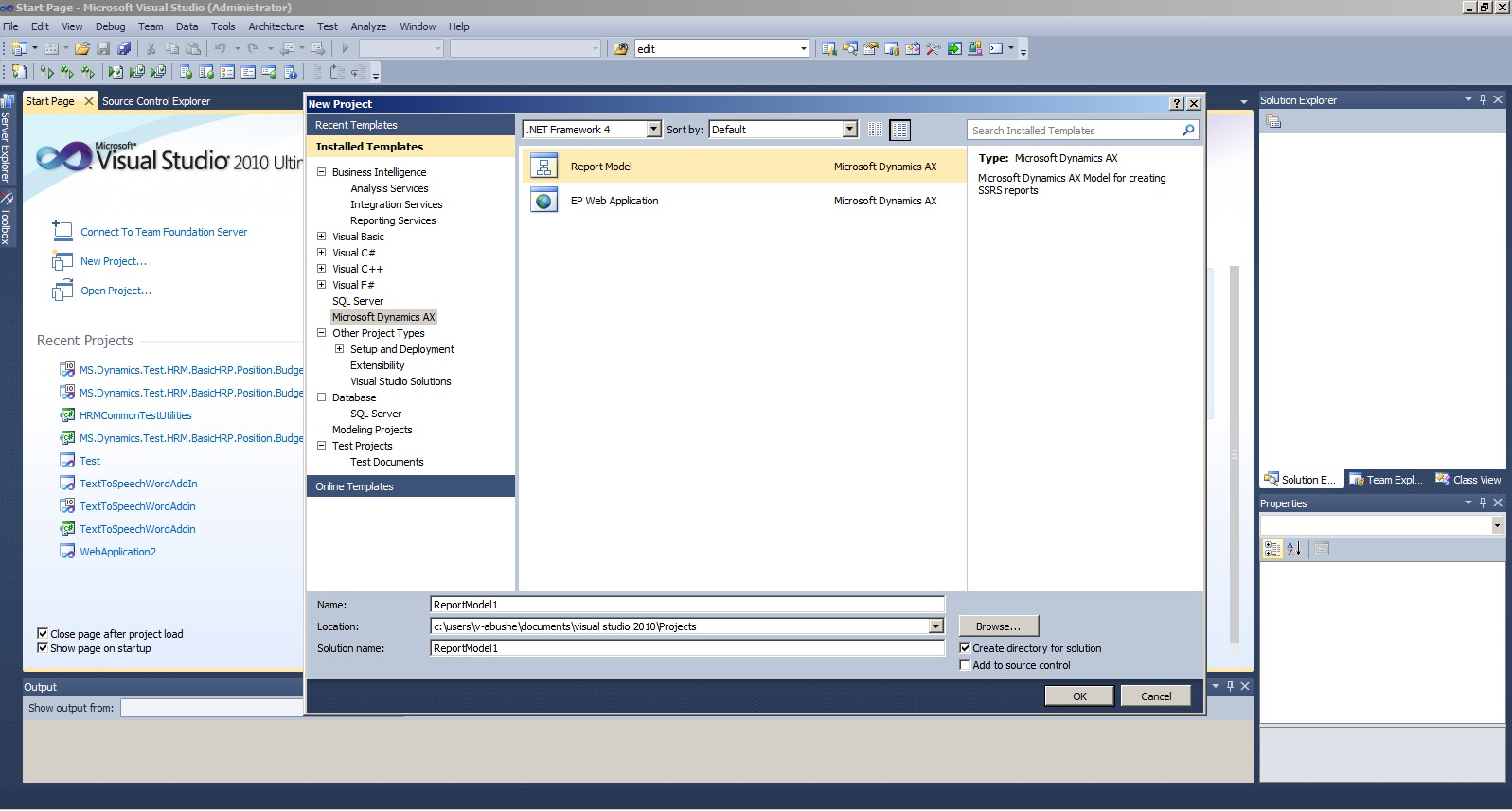Select Modeling Projects in template tree
This screenshot has height=811, width=1512.
(372, 430)
